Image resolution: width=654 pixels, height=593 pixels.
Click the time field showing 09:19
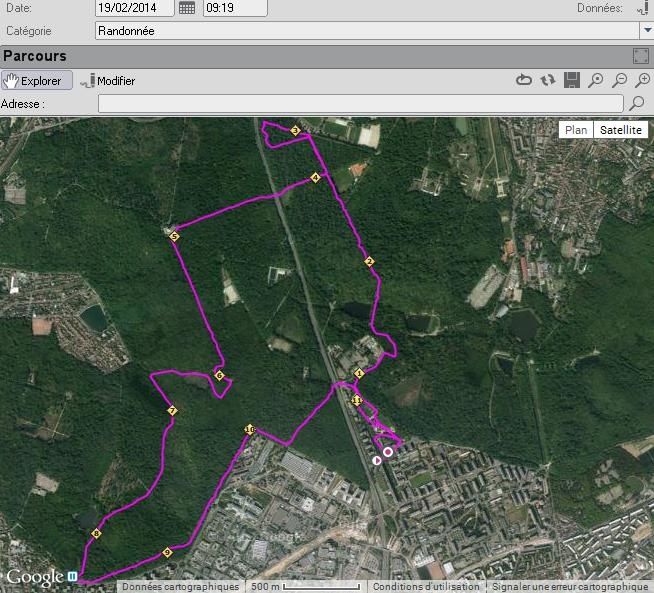coord(234,8)
